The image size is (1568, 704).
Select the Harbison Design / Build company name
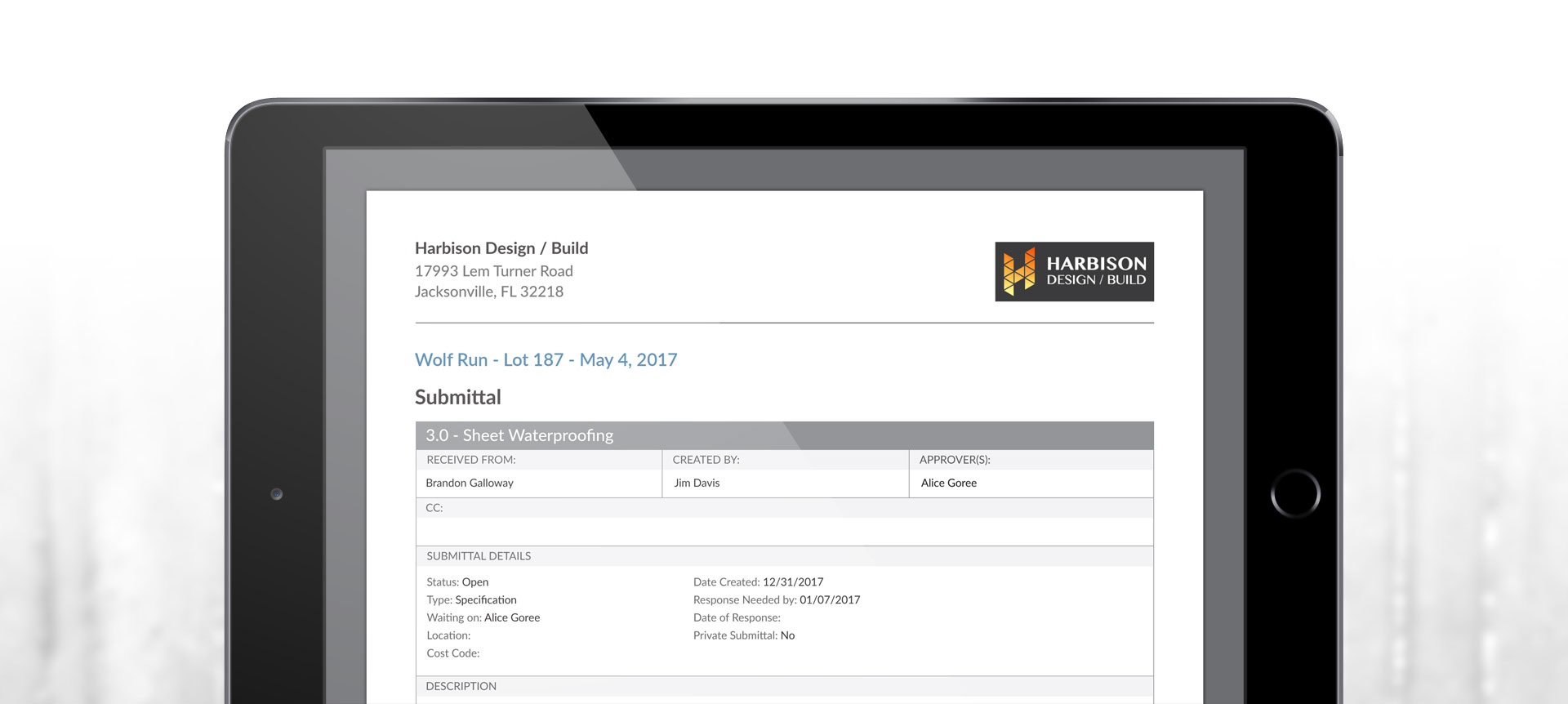point(501,248)
